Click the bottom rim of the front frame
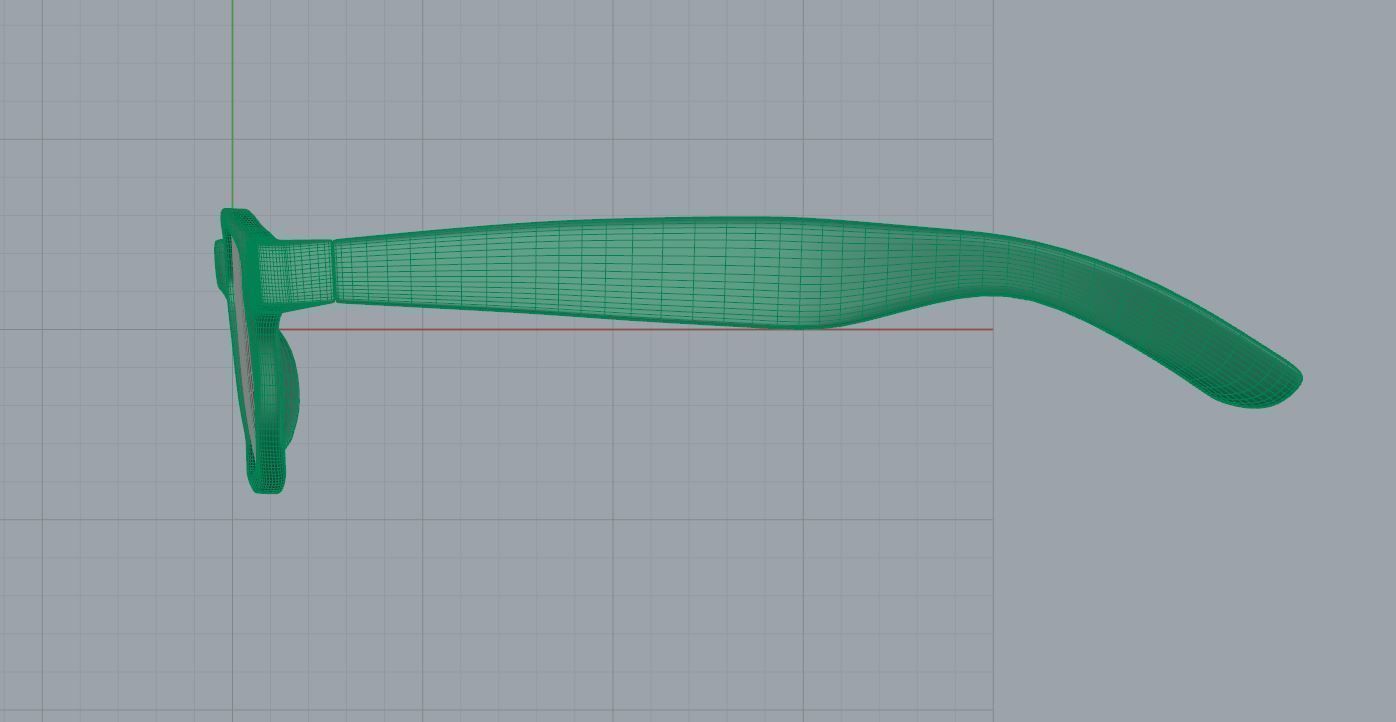 (x=266, y=473)
